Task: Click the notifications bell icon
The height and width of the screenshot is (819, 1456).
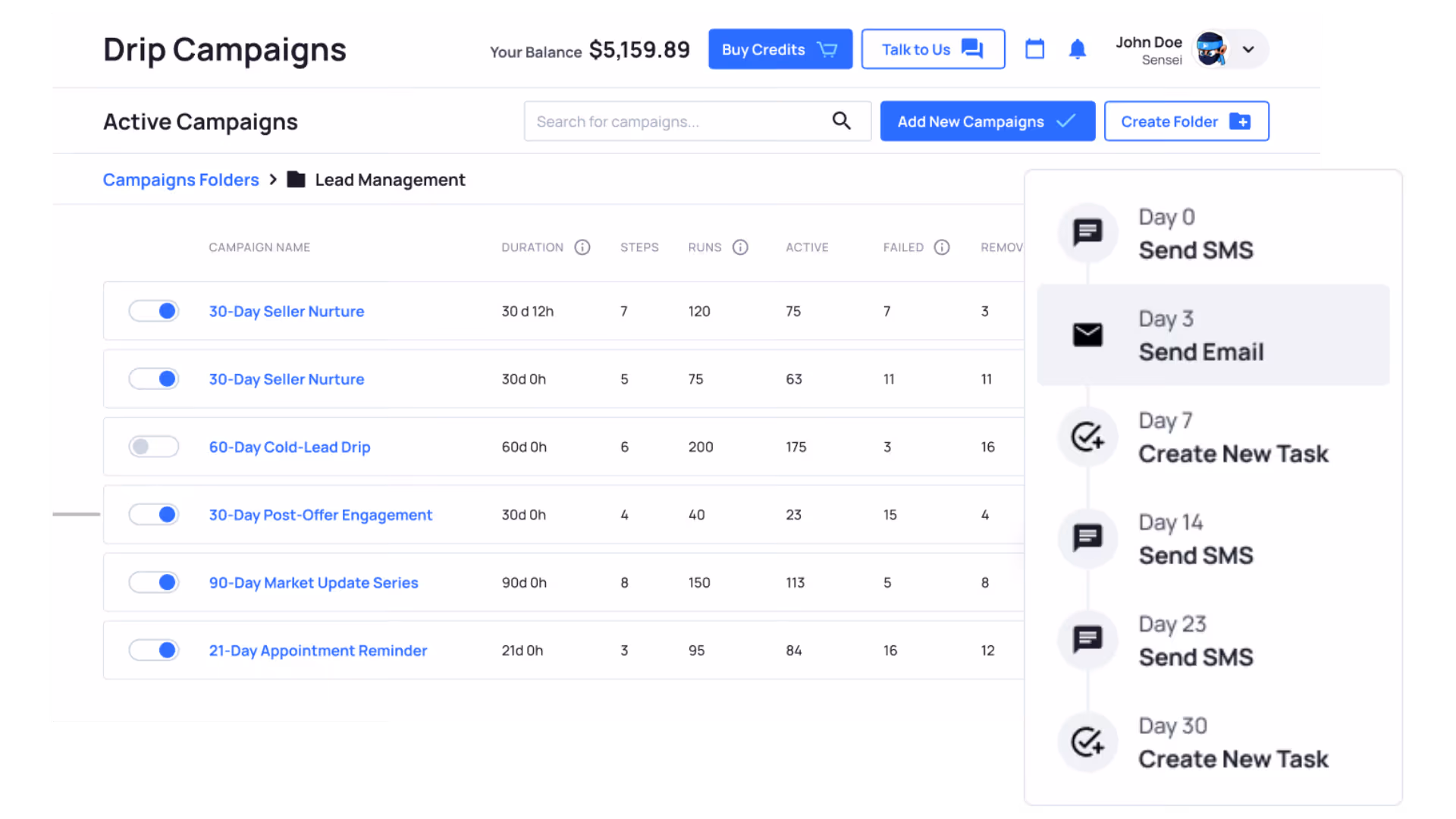Action: tap(1077, 49)
